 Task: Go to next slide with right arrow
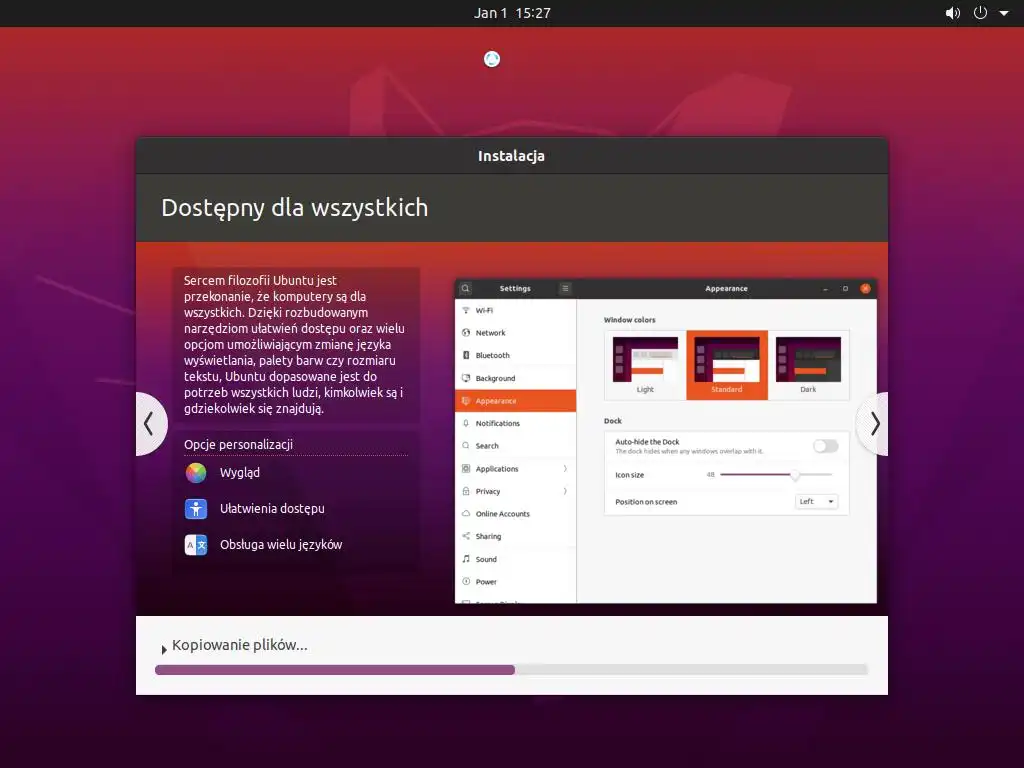[873, 424]
